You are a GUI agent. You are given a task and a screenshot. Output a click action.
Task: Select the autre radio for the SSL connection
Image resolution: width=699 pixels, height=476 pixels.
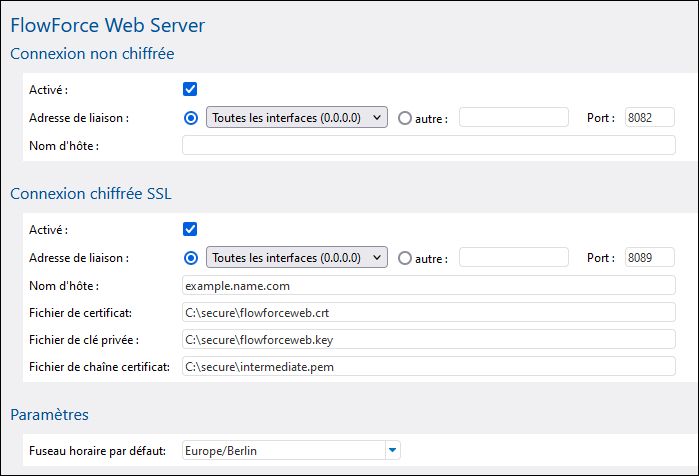pos(405,258)
